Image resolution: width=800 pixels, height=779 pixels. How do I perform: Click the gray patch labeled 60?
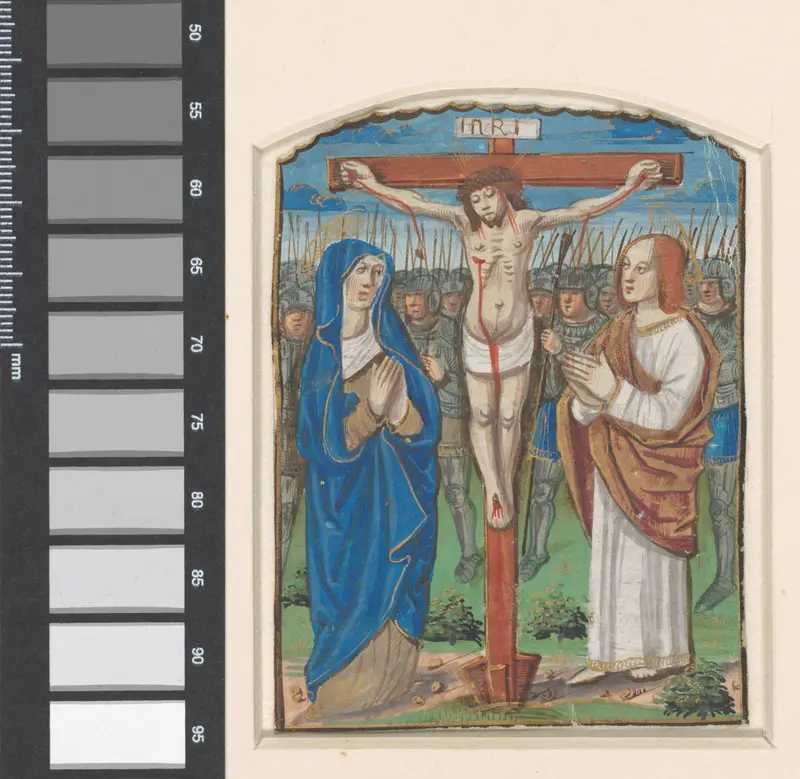click(115, 190)
